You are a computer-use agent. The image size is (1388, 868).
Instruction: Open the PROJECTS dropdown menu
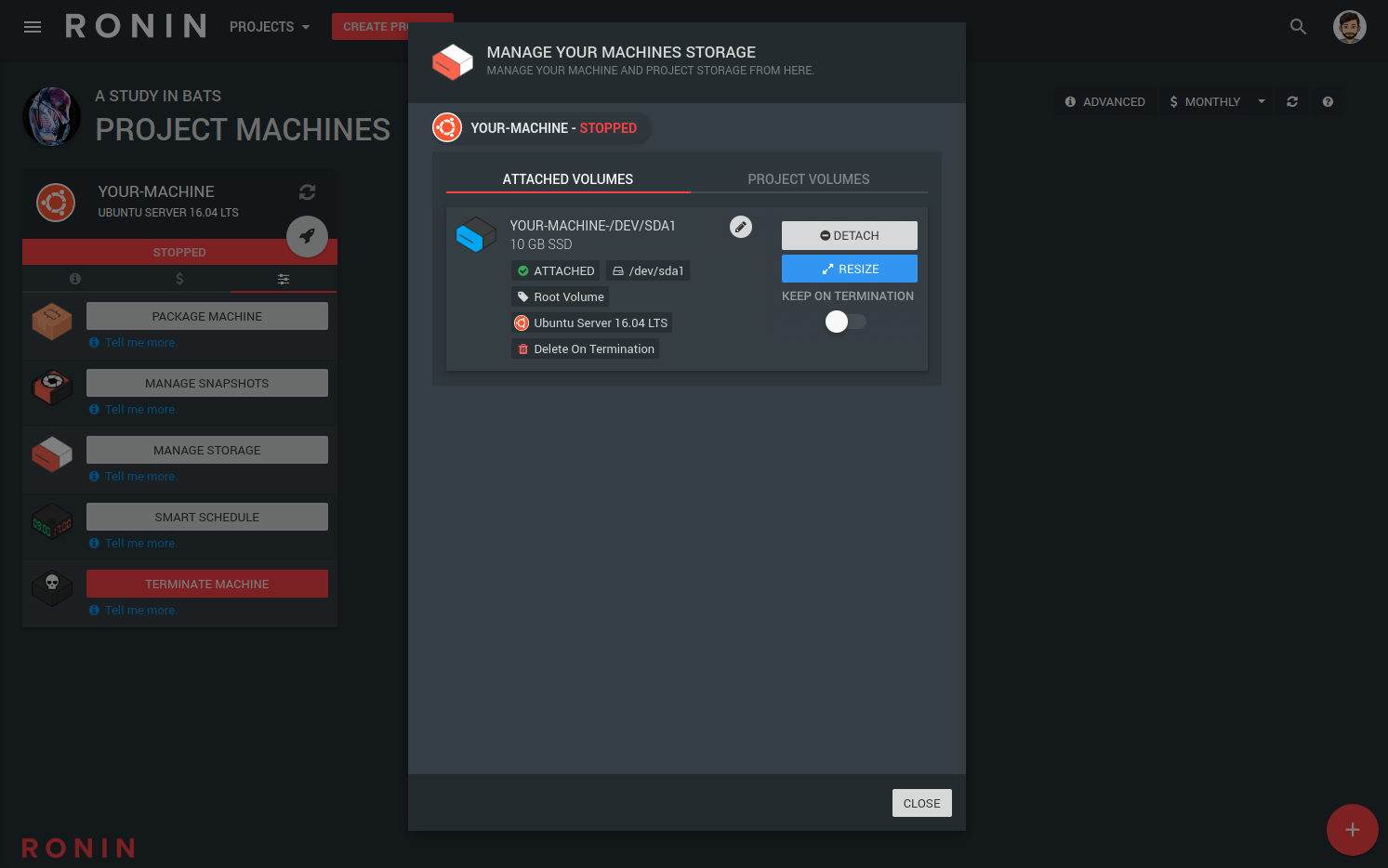click(x=270, y=27)
